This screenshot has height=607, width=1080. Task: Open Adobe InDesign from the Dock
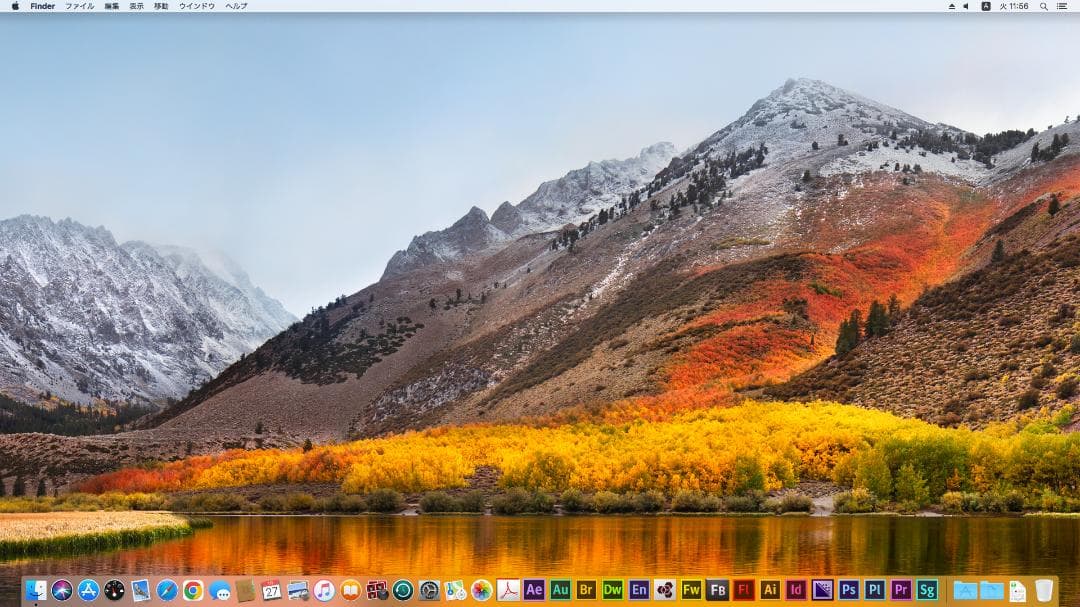coord(794,590)
